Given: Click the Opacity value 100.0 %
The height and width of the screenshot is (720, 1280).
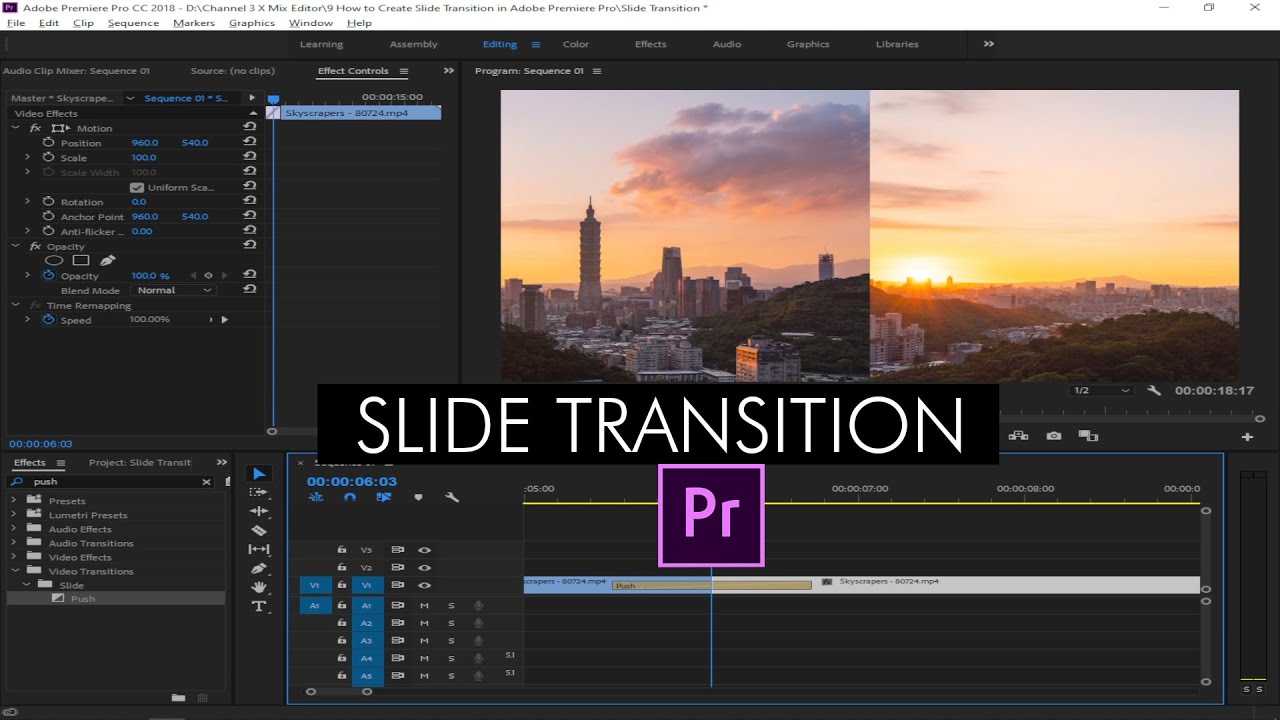Looking at the screenshot, I should (150, 275).
